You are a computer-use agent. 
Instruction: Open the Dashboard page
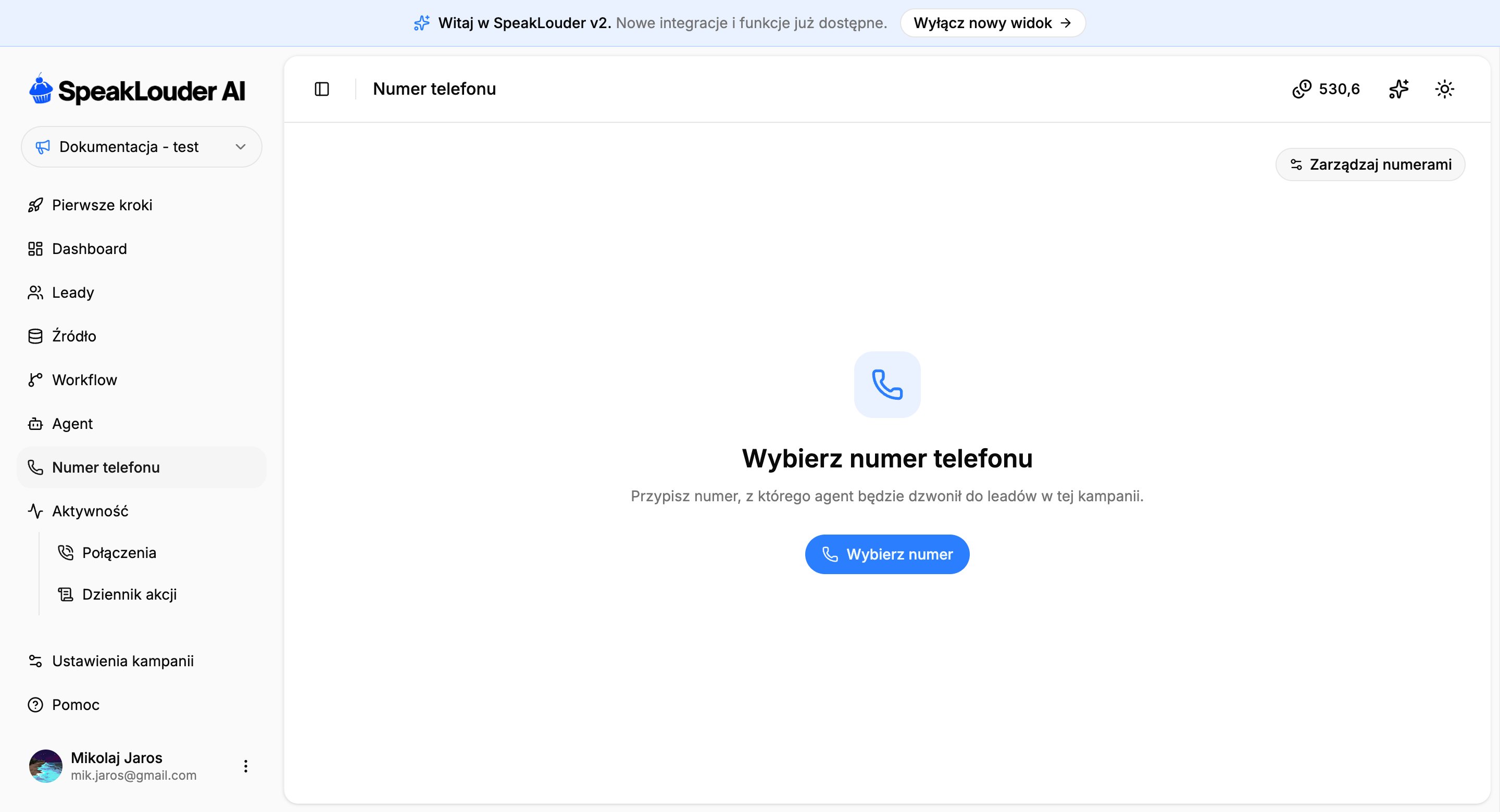(142, 249)
